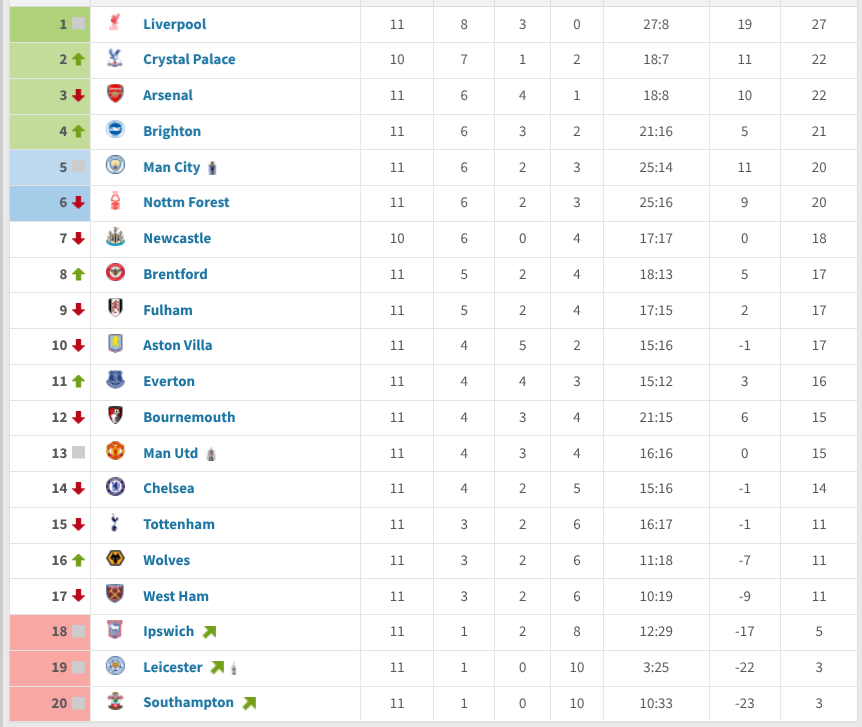Click the Liverpool club crest icon
This screenshot has width=862, height=727.
pyautogui.click(x=115, y=23)
